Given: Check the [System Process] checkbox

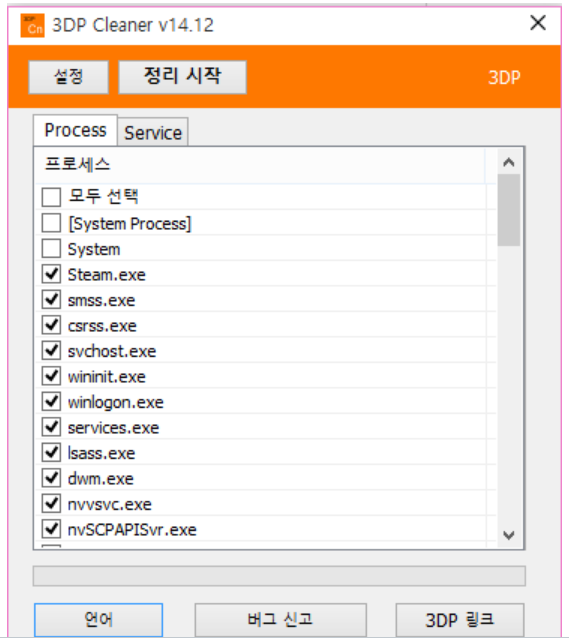Looking at the screenshot, I should pos(51,223).
